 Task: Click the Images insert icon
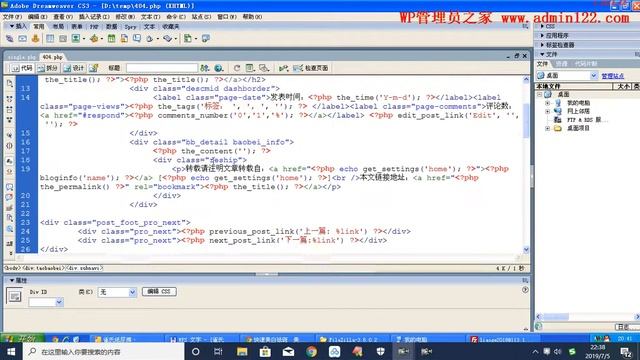(x=76, y=39)
